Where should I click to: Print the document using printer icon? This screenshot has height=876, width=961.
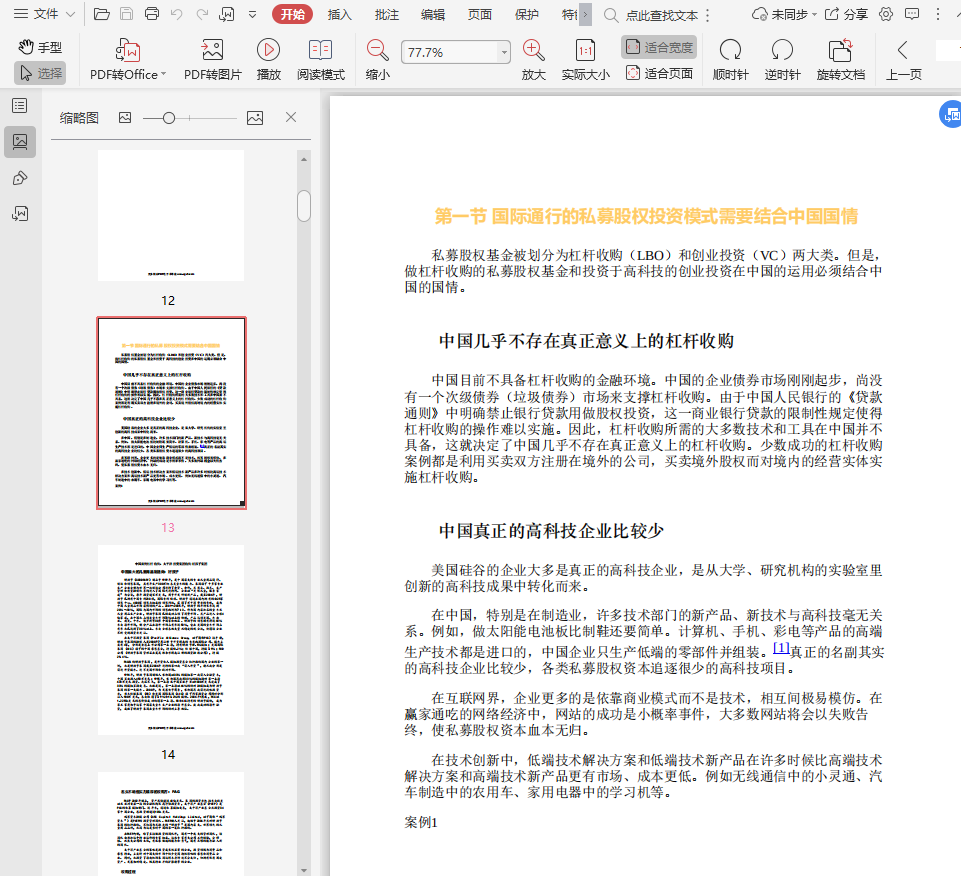(151, 14)
